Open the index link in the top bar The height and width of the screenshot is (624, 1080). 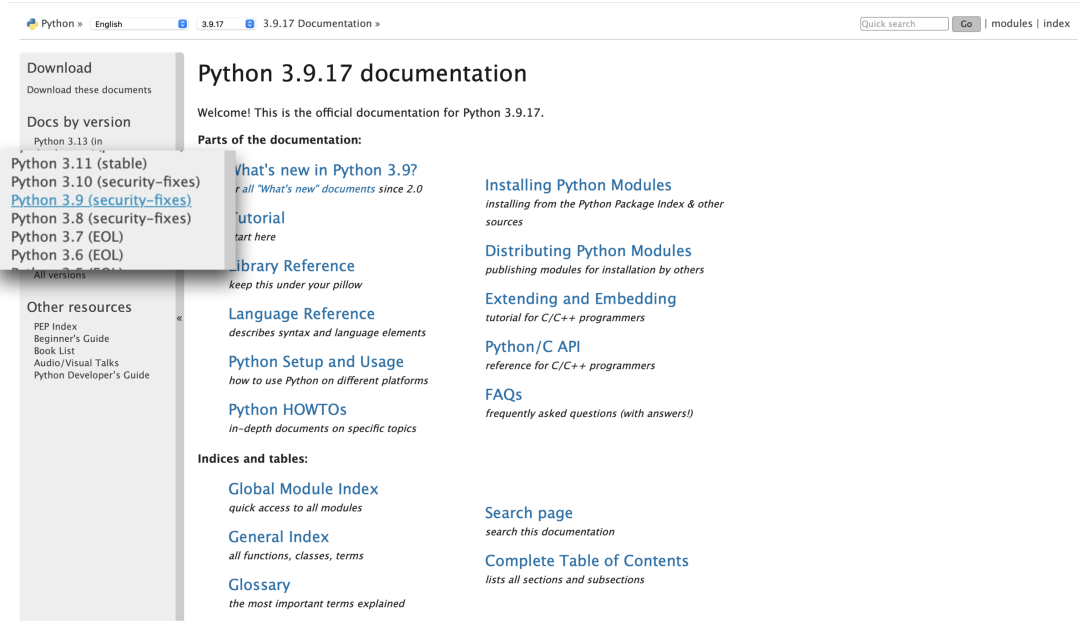[1056, 23]
